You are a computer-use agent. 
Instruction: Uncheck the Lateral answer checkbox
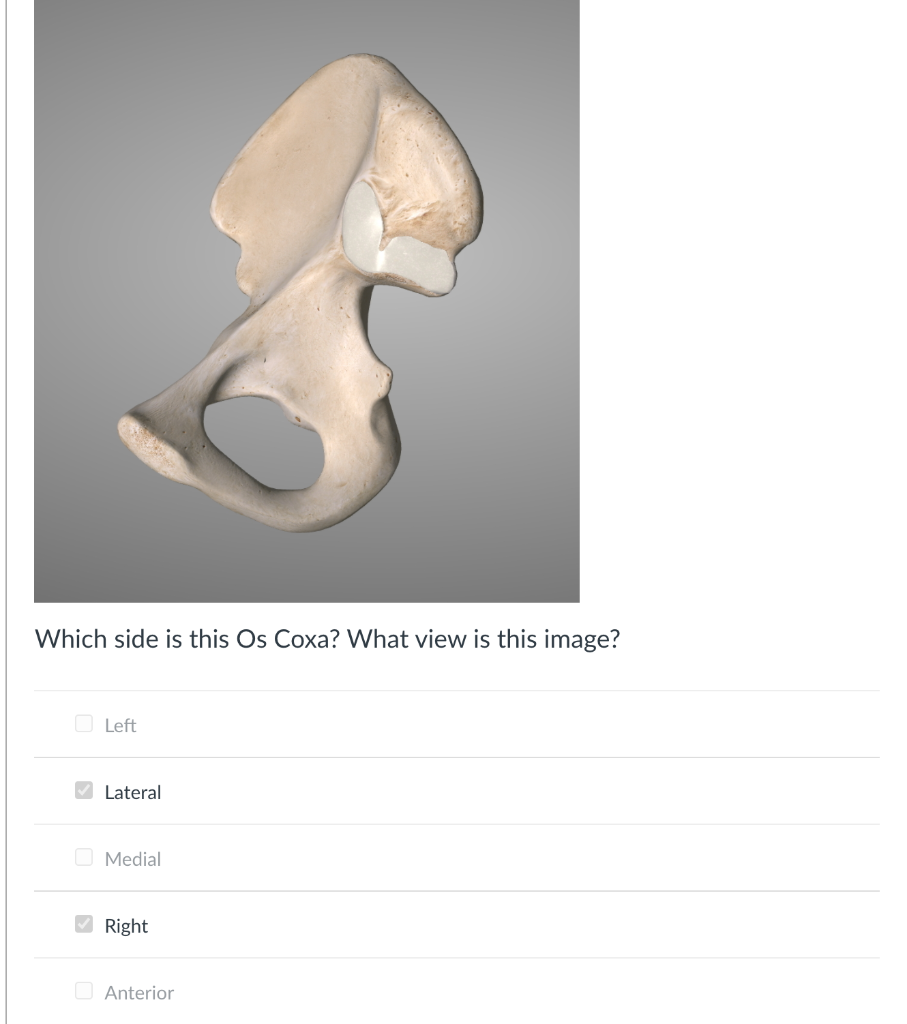point(84,791)
